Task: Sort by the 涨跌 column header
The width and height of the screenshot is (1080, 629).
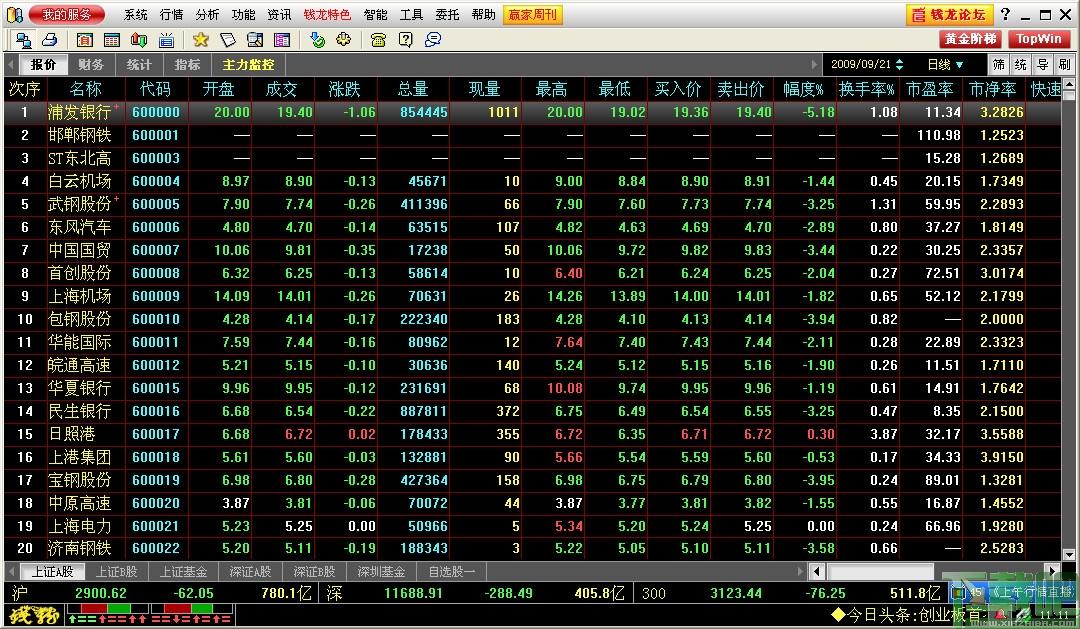Action: point(345,89)
